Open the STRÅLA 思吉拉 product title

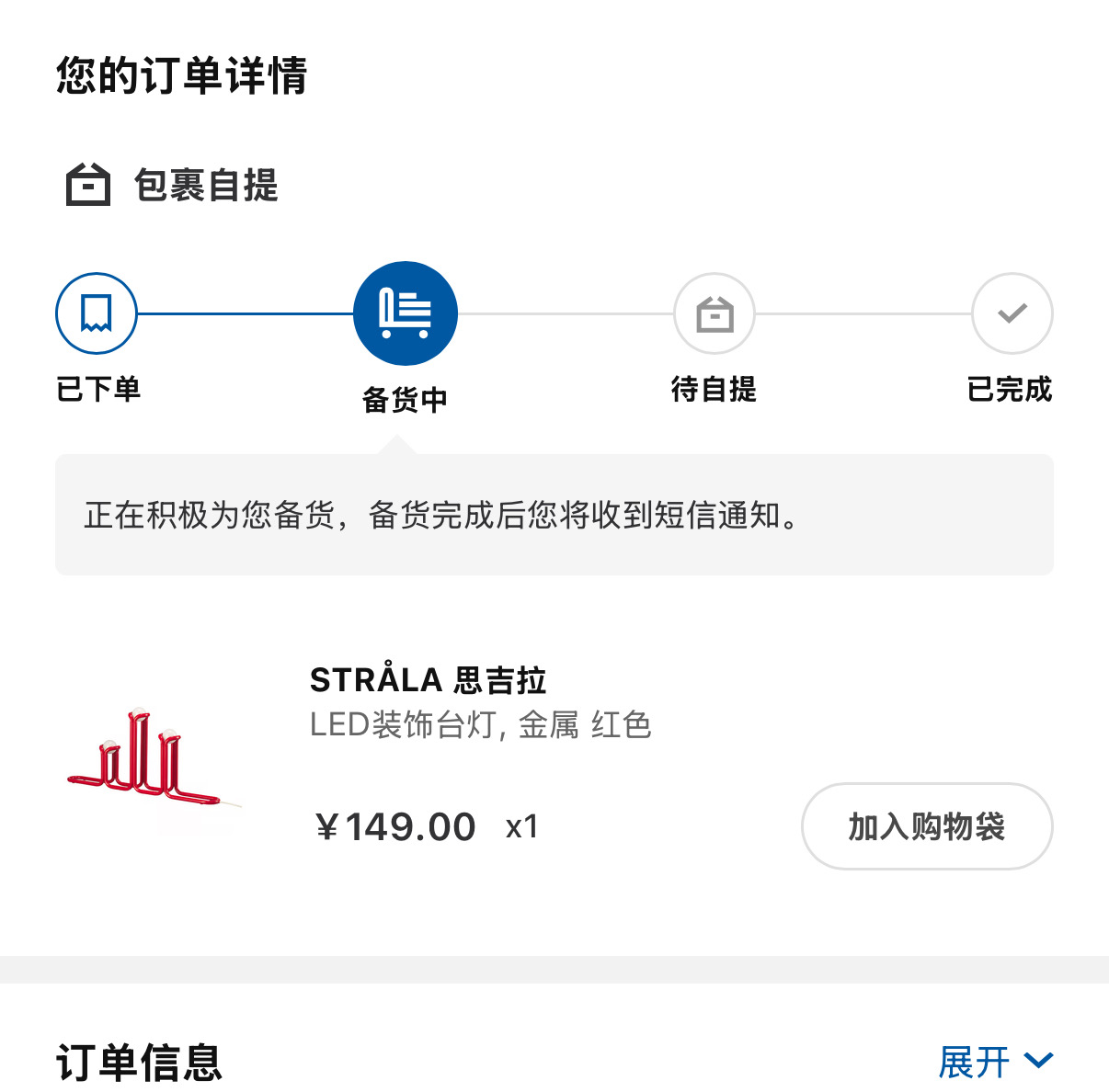429,680
